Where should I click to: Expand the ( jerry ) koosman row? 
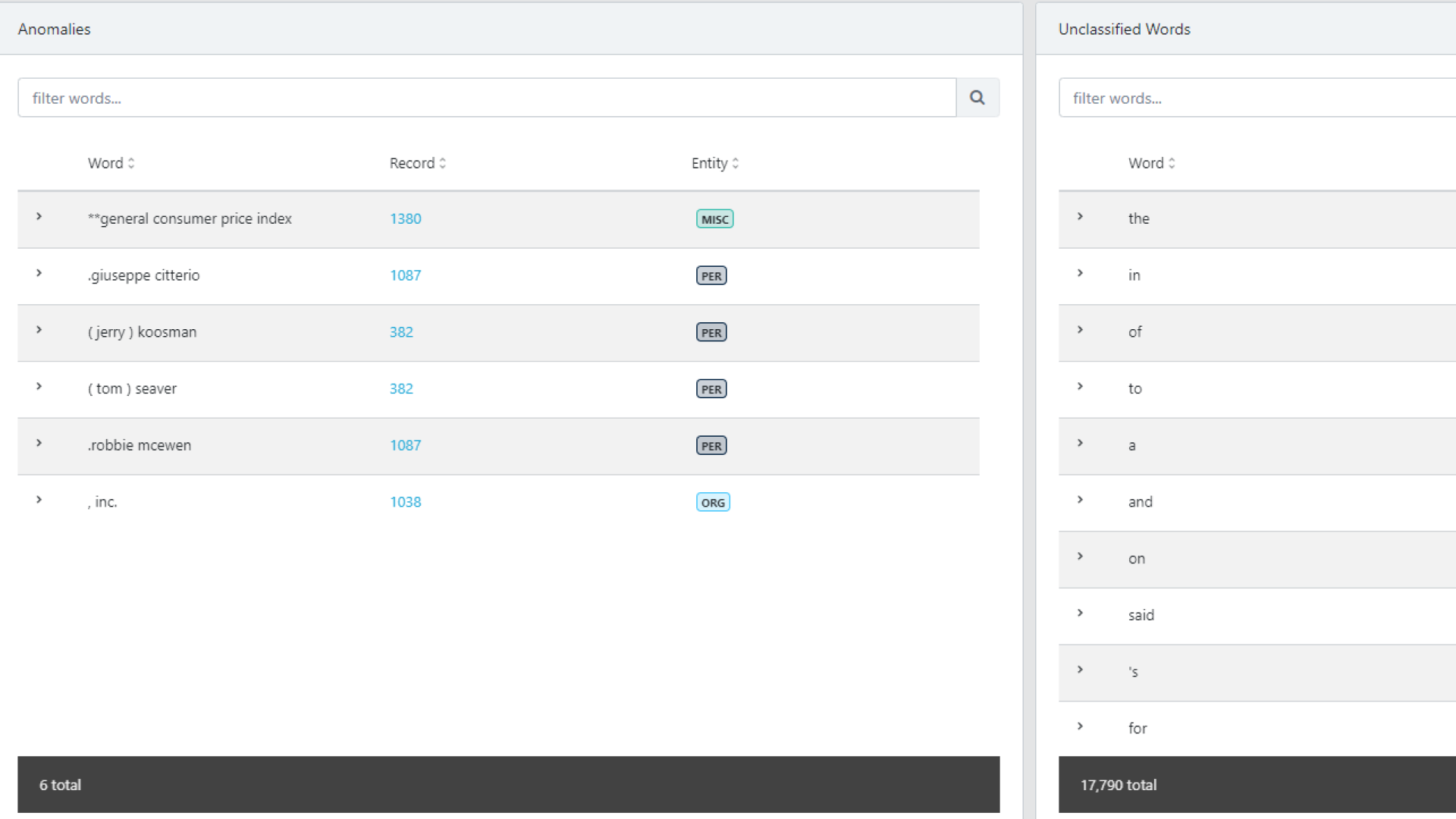click(39, 330)
